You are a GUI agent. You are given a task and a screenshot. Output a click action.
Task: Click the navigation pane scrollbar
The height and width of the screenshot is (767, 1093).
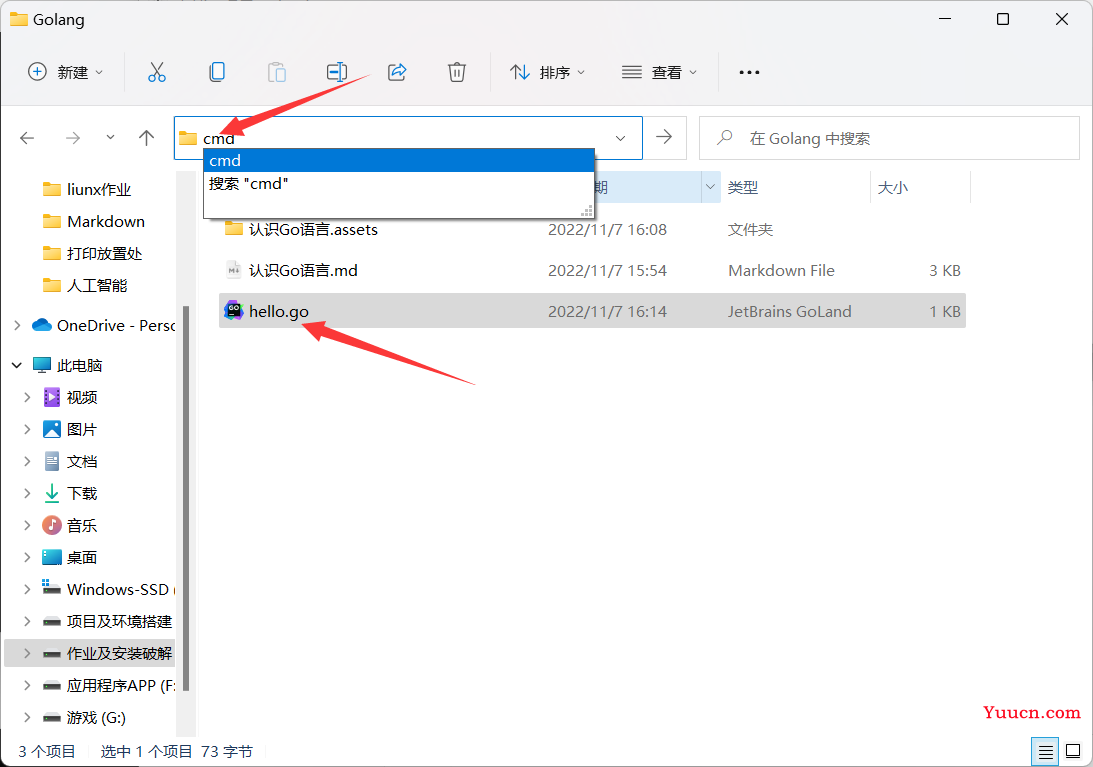point(186,499)
